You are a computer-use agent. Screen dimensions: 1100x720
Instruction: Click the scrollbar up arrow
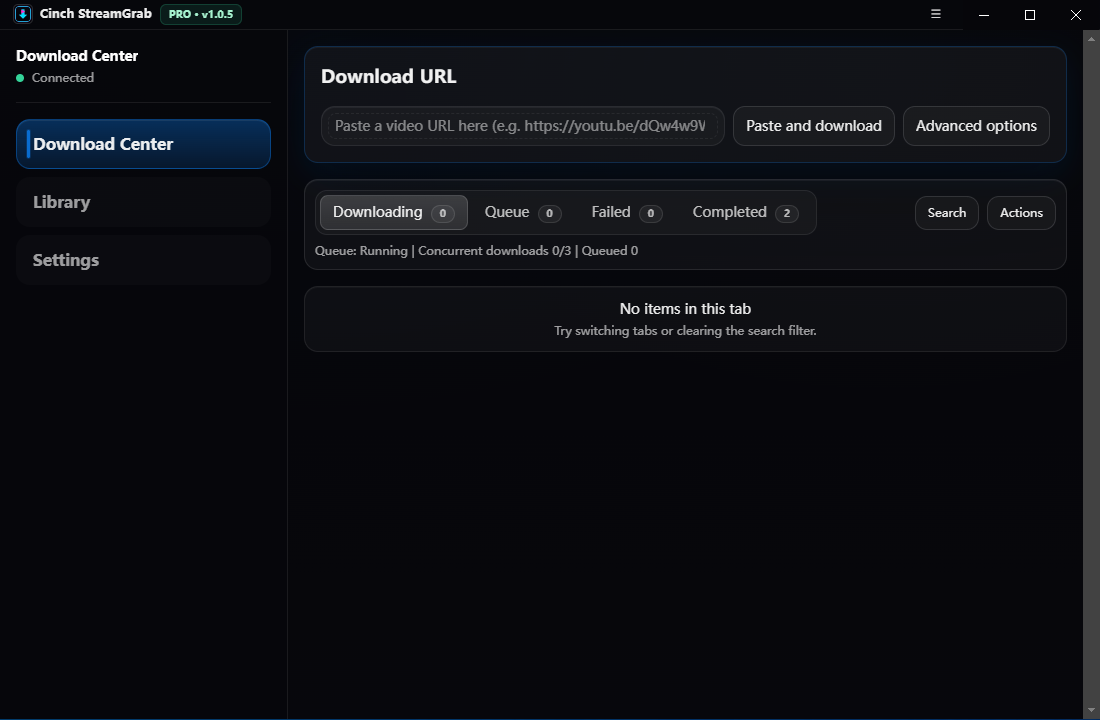tap(1091, 37)
